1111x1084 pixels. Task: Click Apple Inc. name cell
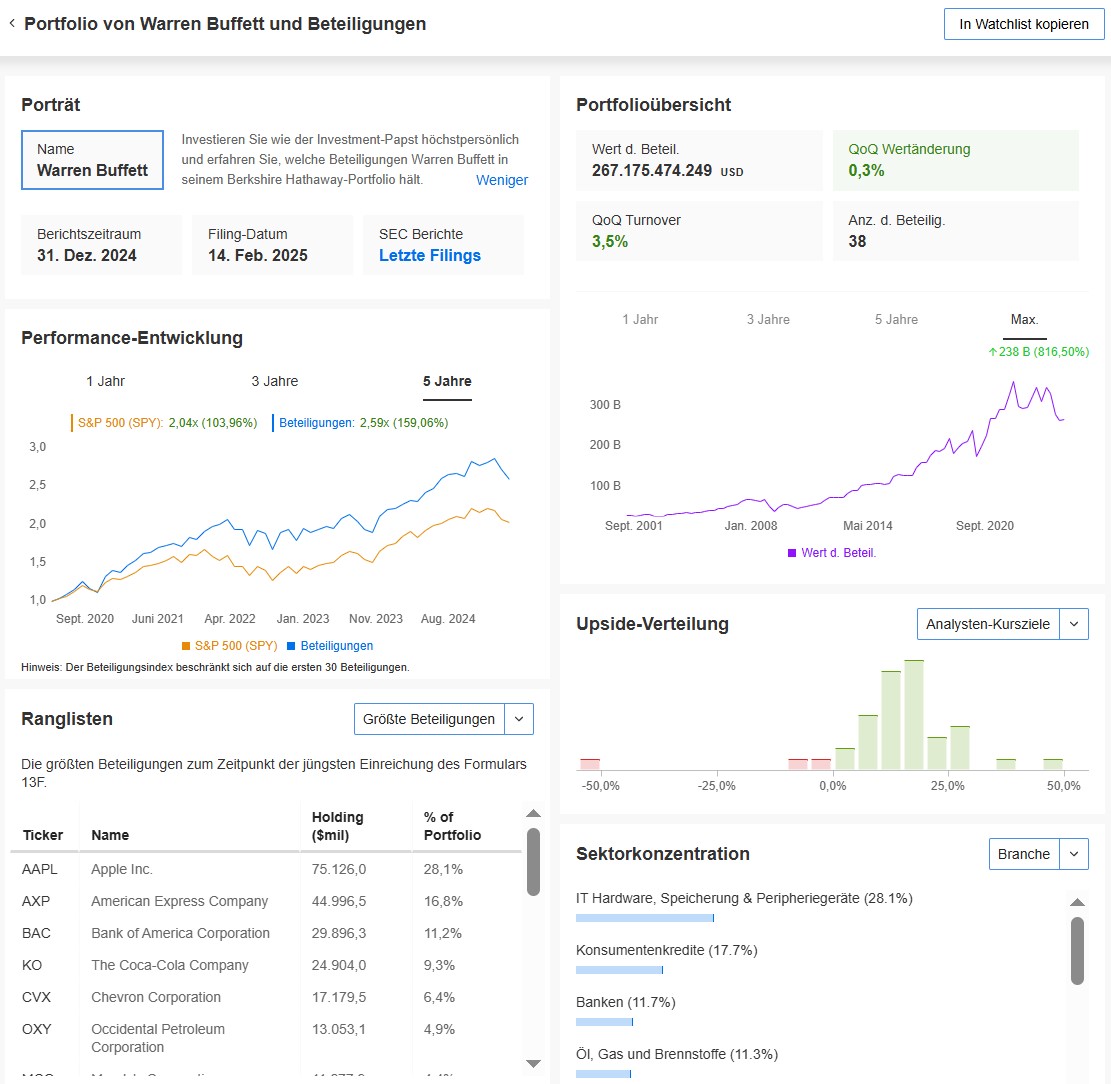pos(122,869)
